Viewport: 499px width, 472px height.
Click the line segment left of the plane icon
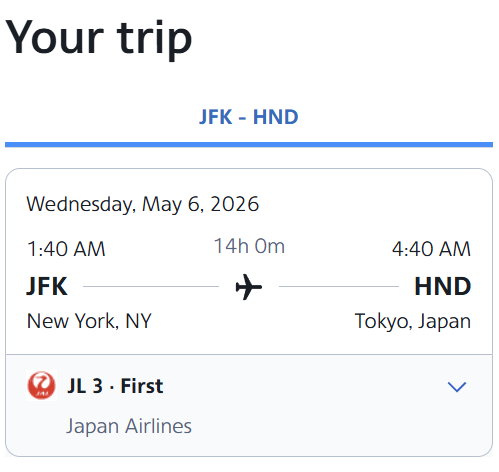151,286
